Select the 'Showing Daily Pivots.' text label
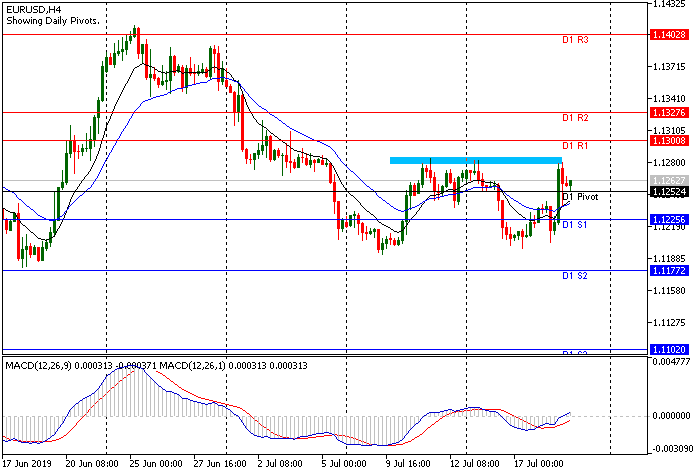700x475 pixels. (x=52, y=21)
